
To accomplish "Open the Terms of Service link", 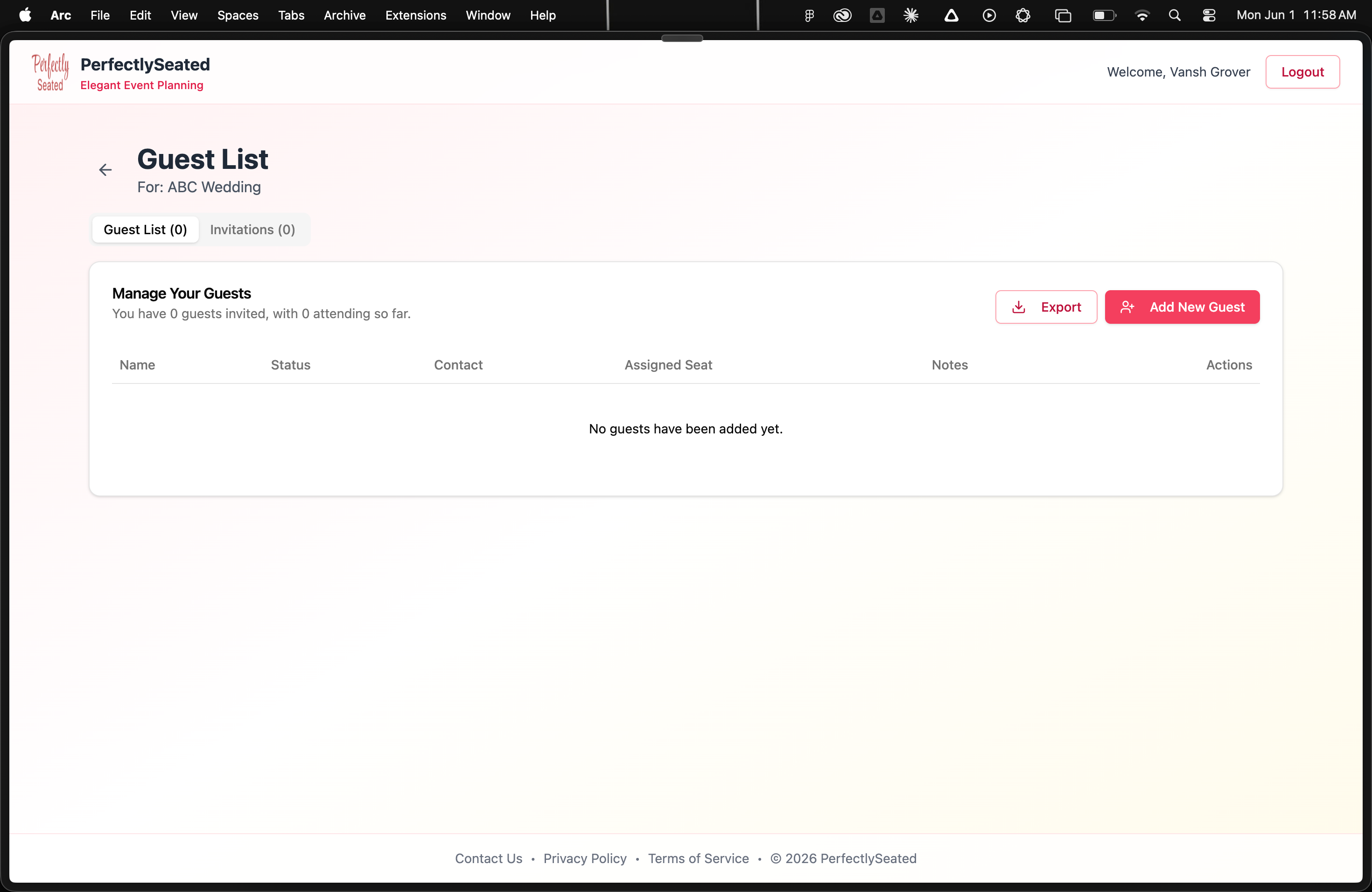I will [699, 858].
